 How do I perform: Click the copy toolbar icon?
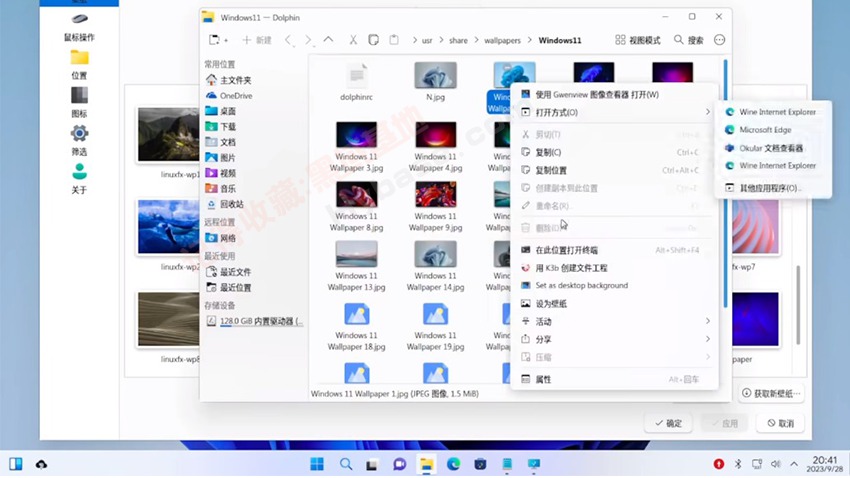[374, 40]
